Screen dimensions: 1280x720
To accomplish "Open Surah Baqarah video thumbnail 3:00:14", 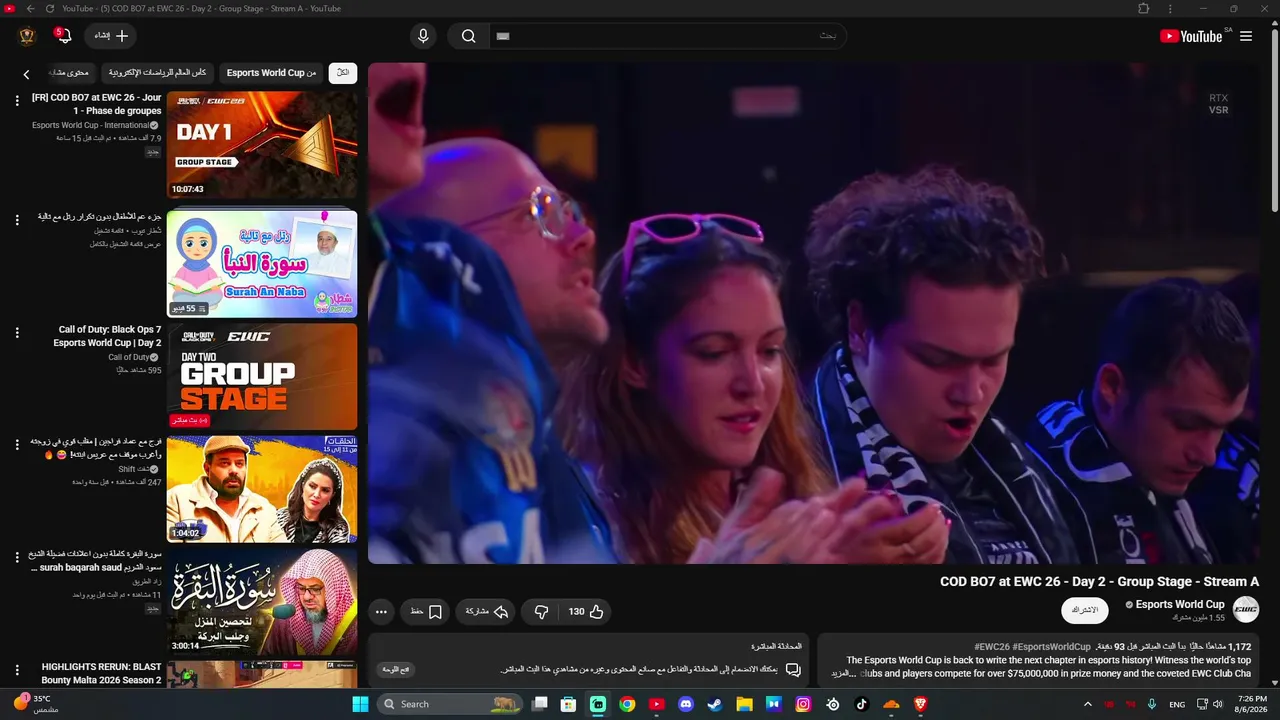I will coord(262,602).
